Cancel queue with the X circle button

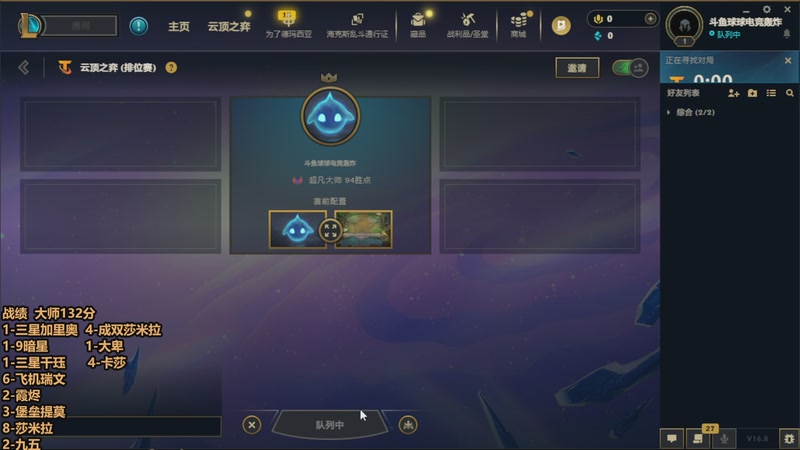(x=252, y=424)
